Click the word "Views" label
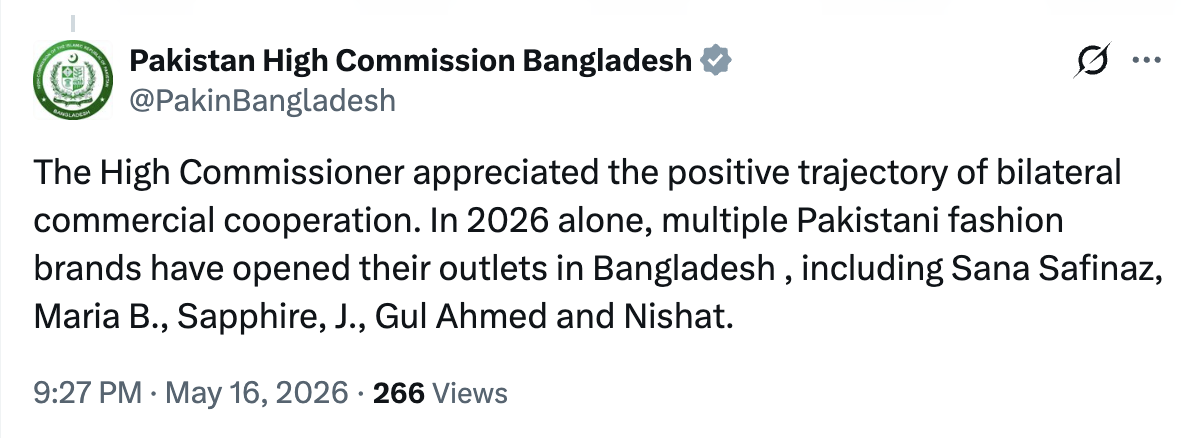 coord(470,393)
